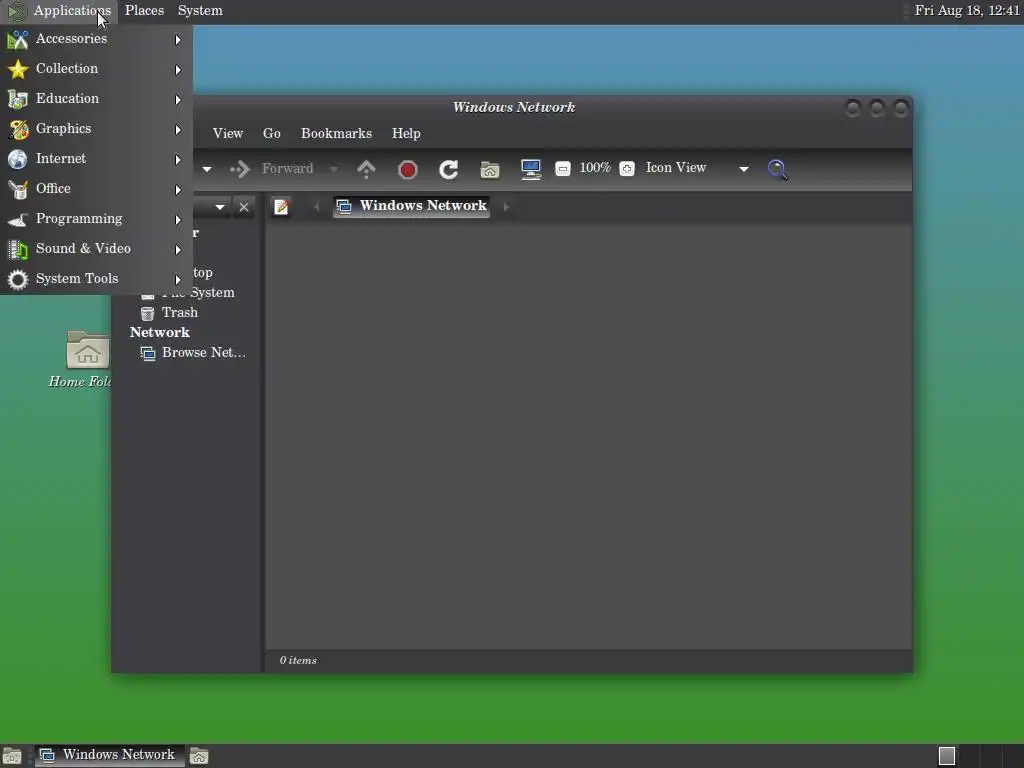This screenshot has width=1024, height=768.
Task: Open Computer from the toolbar
Action: coord(531,169)
